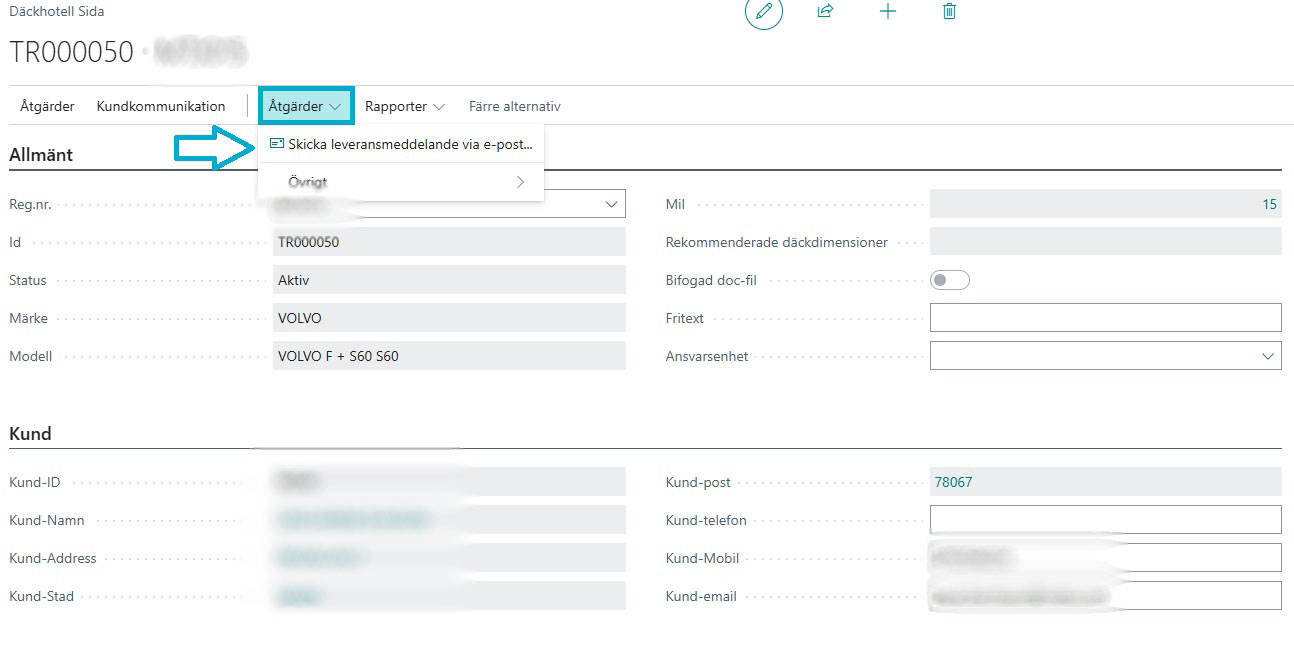Click Färre alternativ
1294x650 pixels.
coord(514,106)
